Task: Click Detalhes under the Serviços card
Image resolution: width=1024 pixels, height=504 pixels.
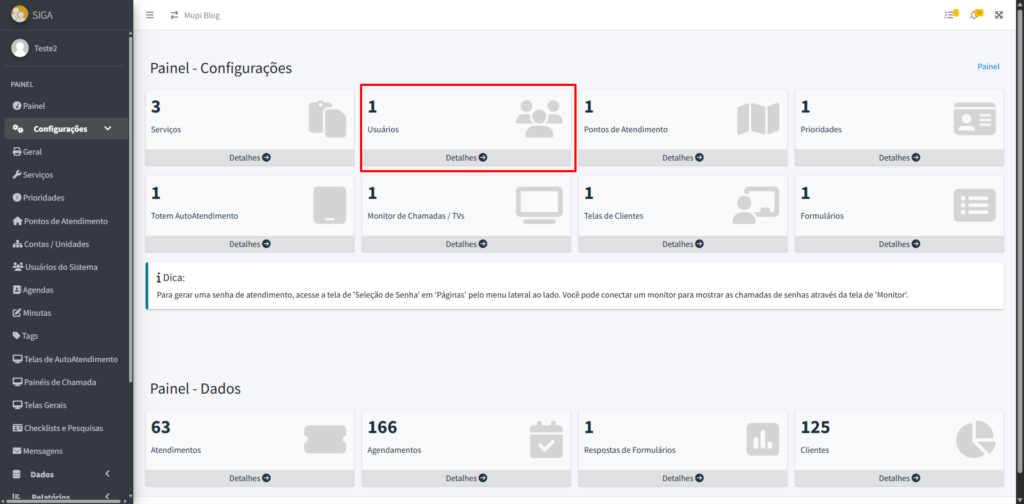Action: point(249,158)
